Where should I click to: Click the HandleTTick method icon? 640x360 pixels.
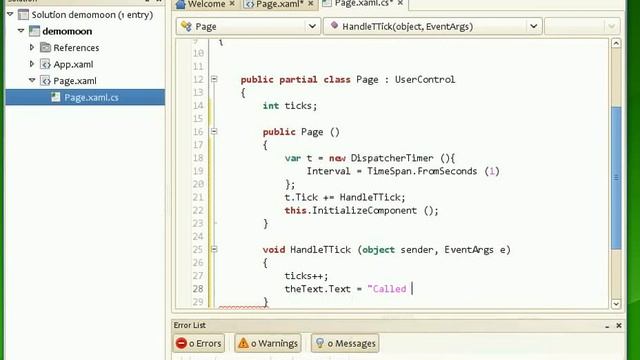click(334, 25)
